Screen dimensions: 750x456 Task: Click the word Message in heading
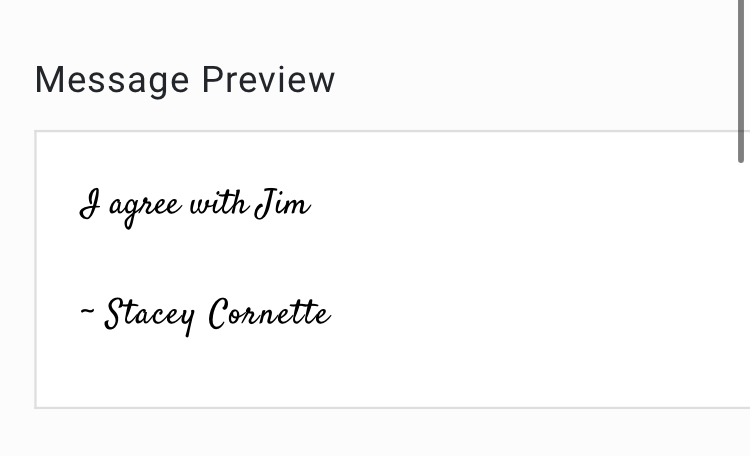112,80
